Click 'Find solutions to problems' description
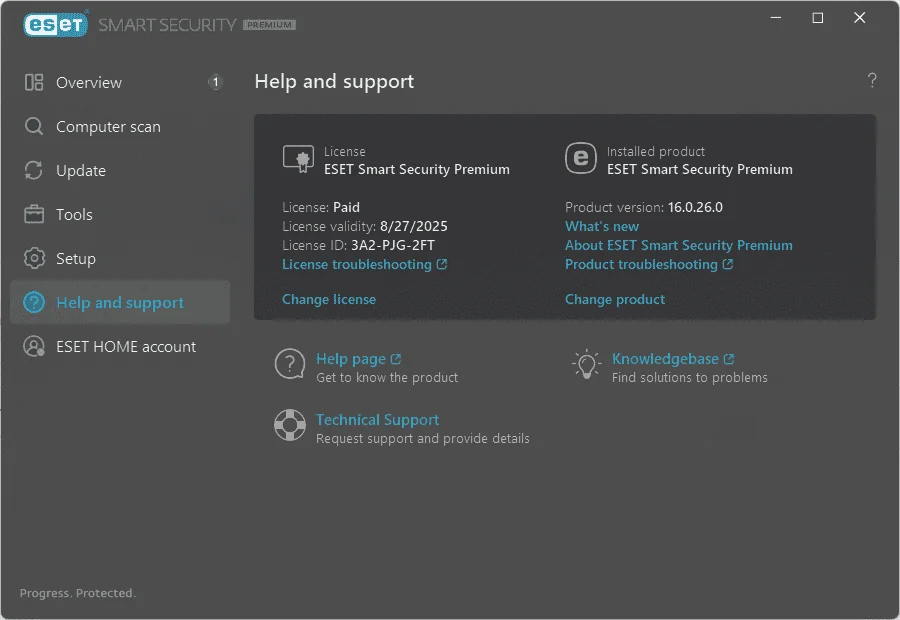 (689, 377)
